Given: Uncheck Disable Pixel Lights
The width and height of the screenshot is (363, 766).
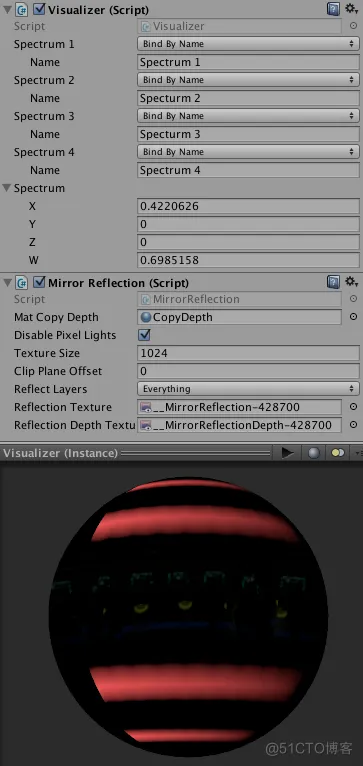Looking at the screenshot, I should click(144, 335).
